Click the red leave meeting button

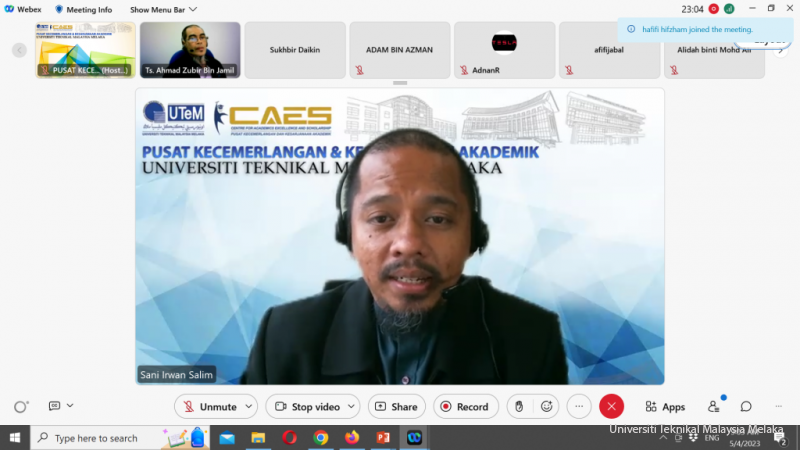pos(611,407)
